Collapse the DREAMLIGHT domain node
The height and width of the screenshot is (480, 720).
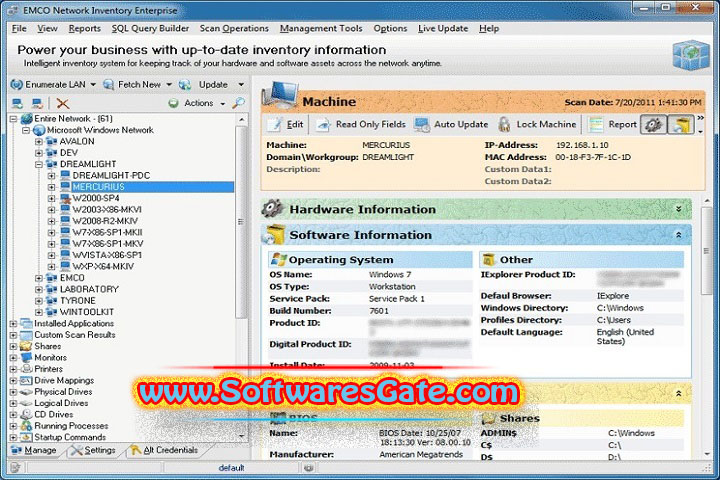(x=39, y=164)
